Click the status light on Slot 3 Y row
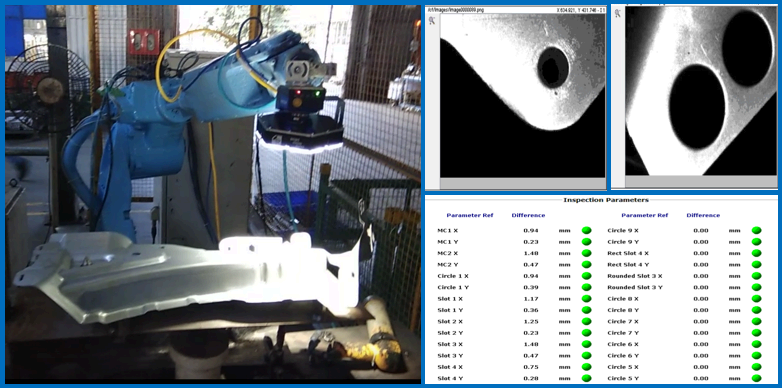 click(x=586, y=356)
